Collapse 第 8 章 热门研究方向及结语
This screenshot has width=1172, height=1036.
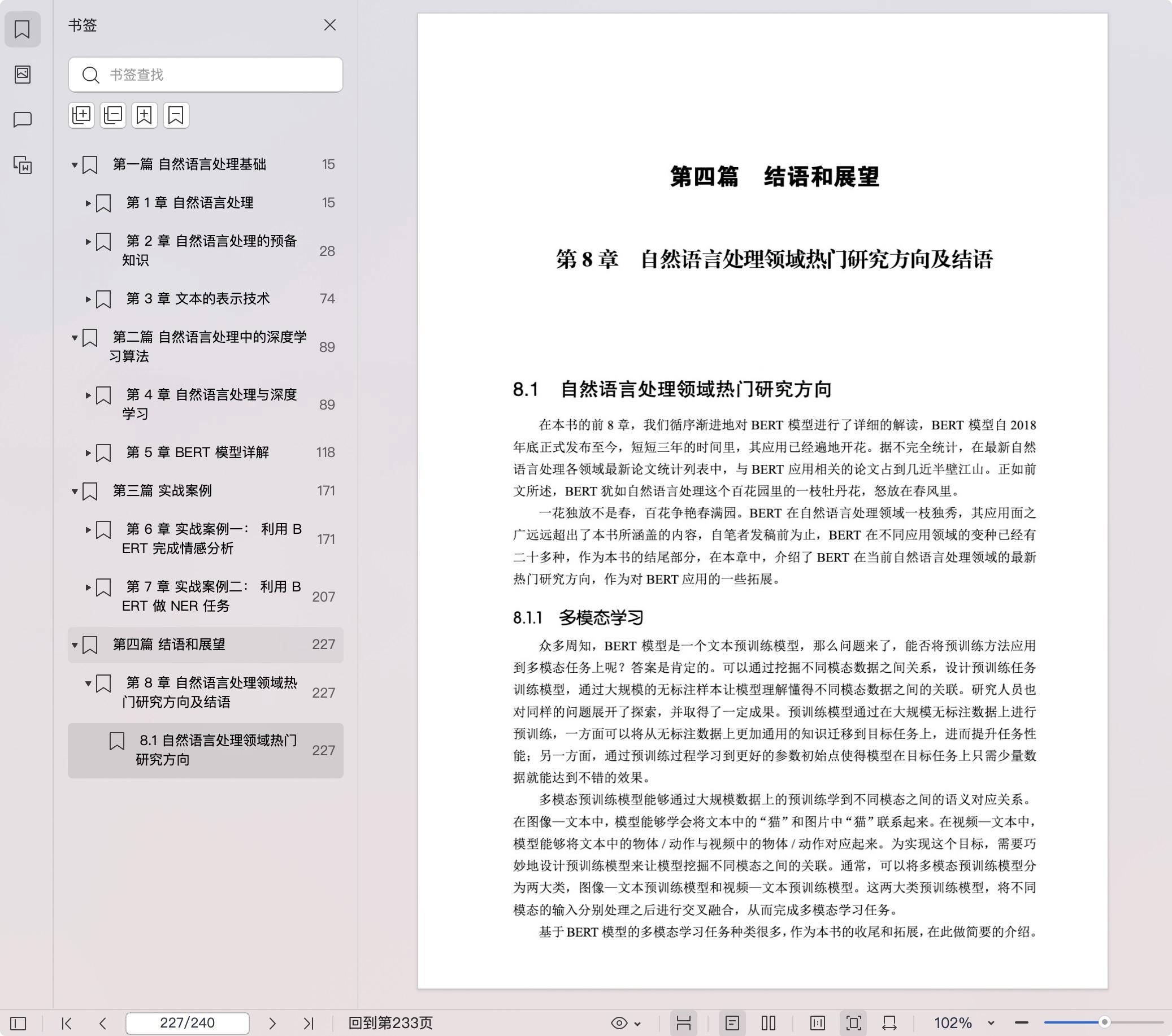88,684
